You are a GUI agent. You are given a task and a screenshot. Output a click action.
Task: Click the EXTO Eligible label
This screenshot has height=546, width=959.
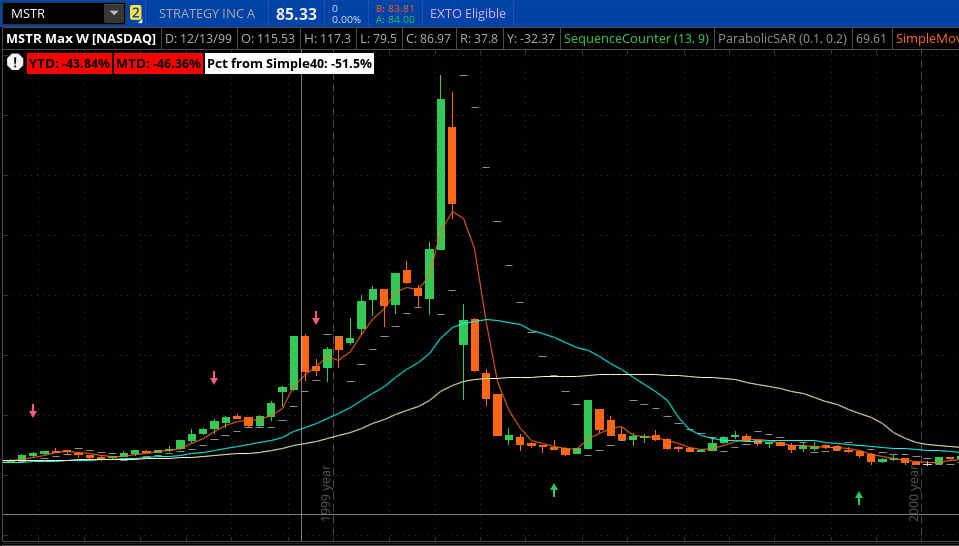(468, 13)
